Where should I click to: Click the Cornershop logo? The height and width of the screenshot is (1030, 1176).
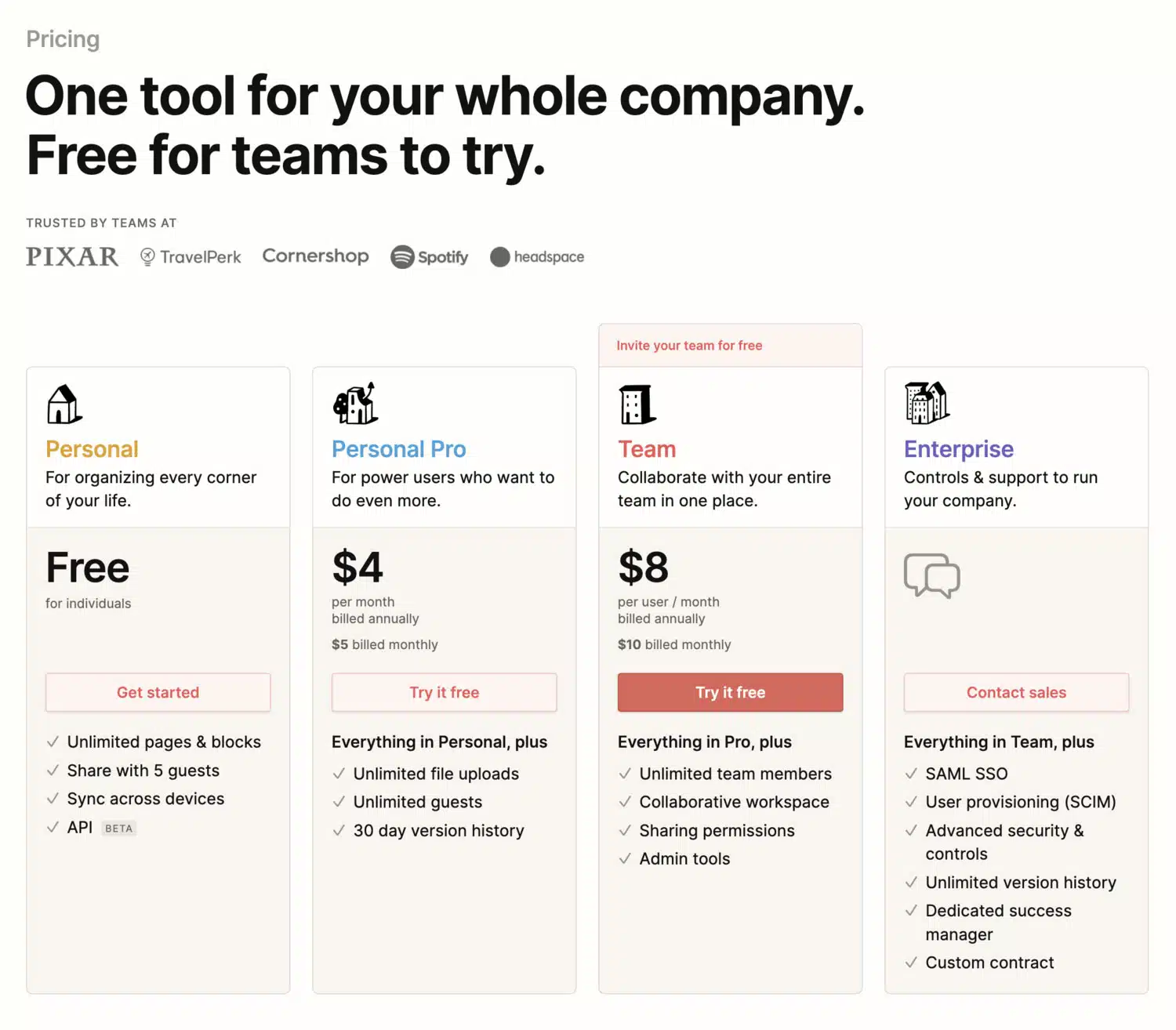pos(315,256)
